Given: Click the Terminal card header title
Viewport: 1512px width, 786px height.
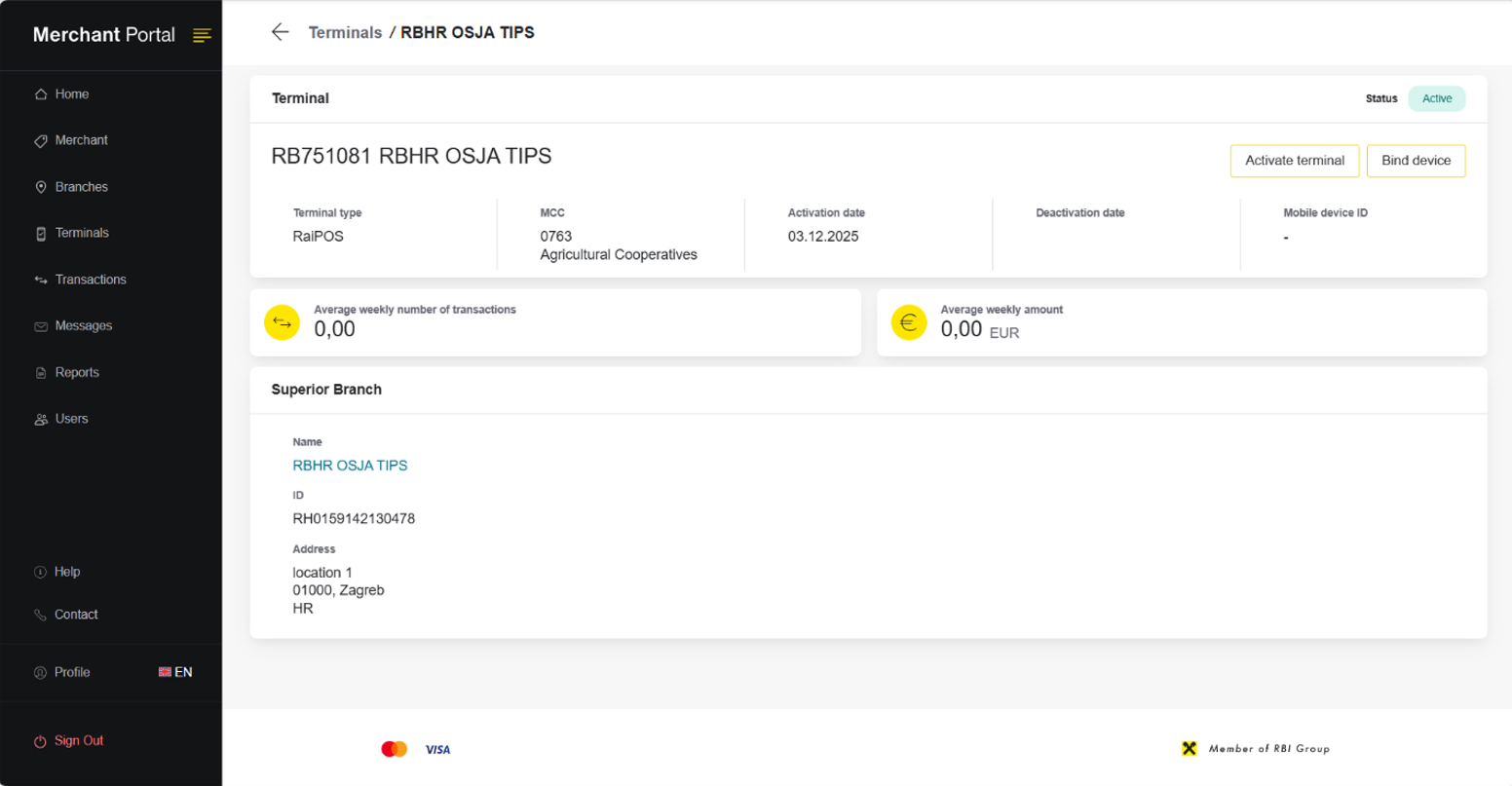Looking at the screenshot, I should coord(300,98).
